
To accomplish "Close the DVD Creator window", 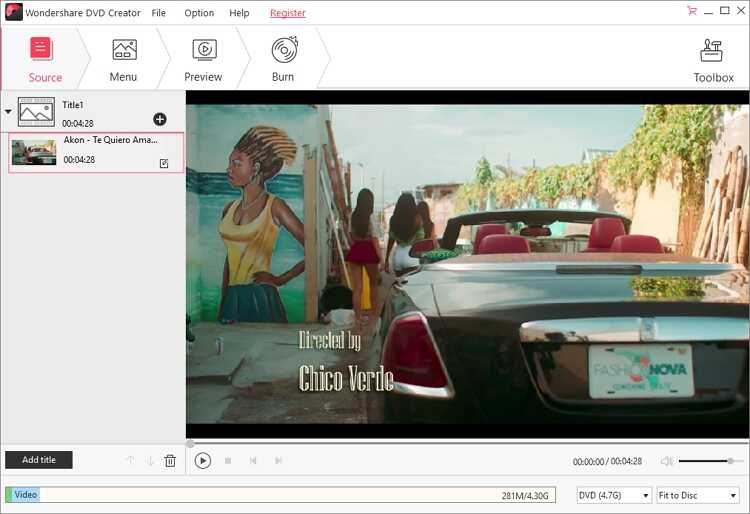I will [740, 11].
